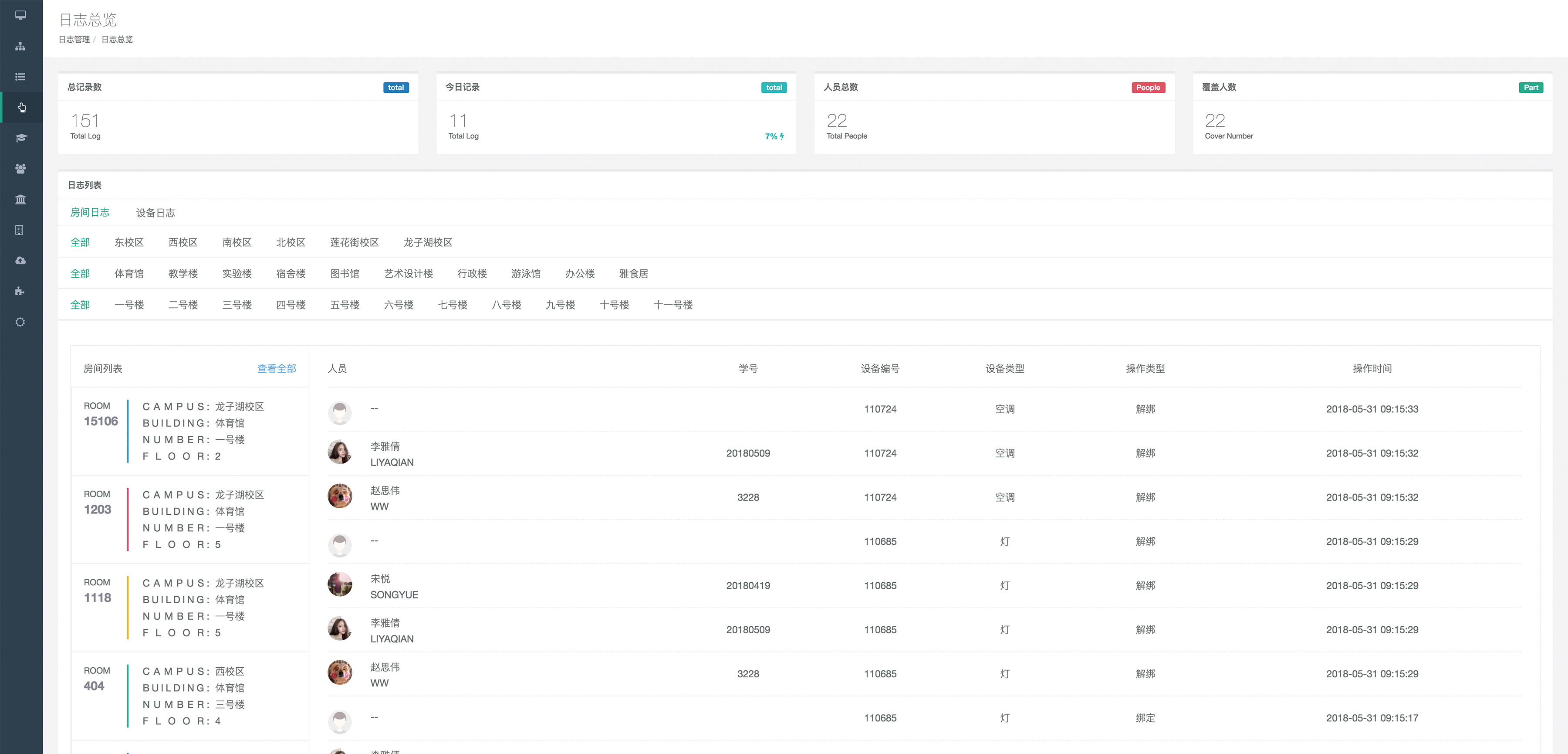
Task: Click the cloud upload sidebar icon
Action: coord(21,261)
